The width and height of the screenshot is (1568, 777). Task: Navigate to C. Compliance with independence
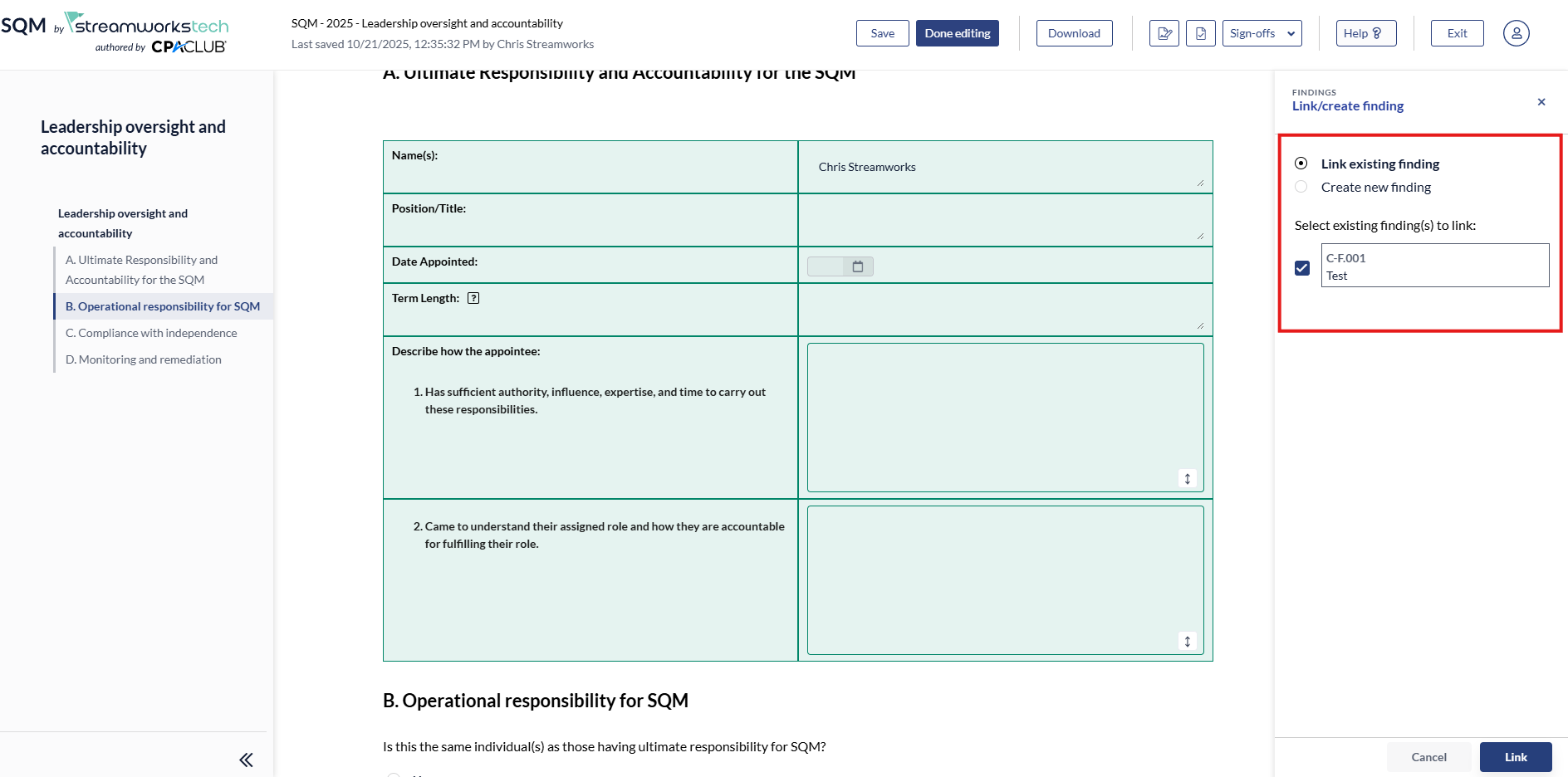[151, 333]
